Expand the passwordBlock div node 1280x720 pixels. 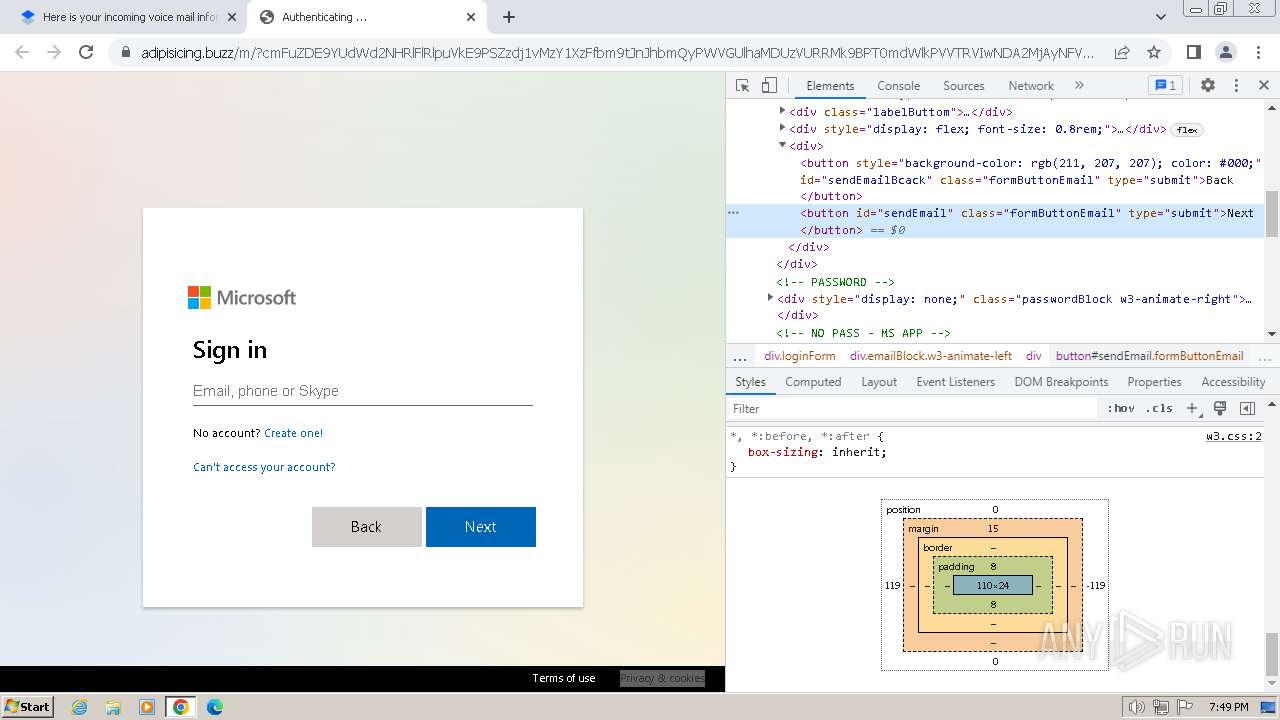[770, 298]
